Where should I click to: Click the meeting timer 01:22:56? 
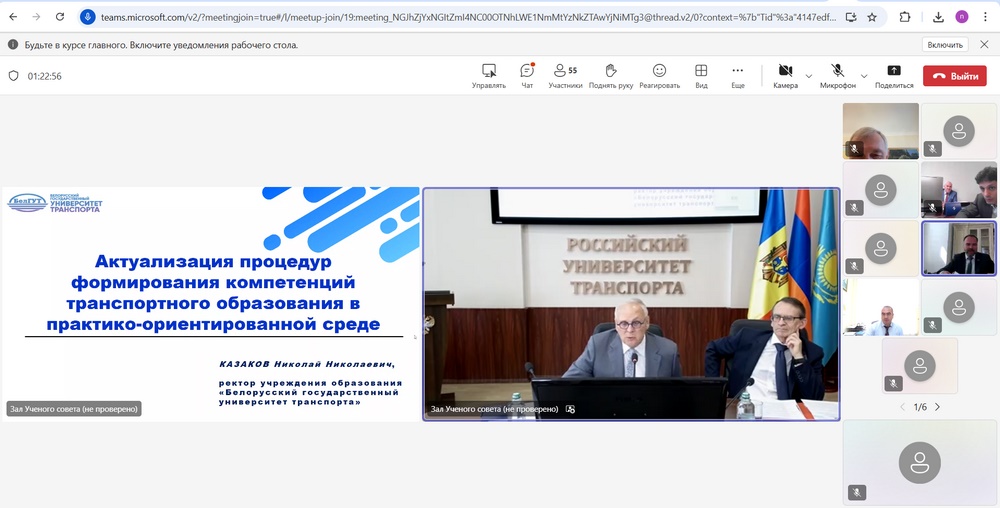pyautogui.click(x=44, y=76)
